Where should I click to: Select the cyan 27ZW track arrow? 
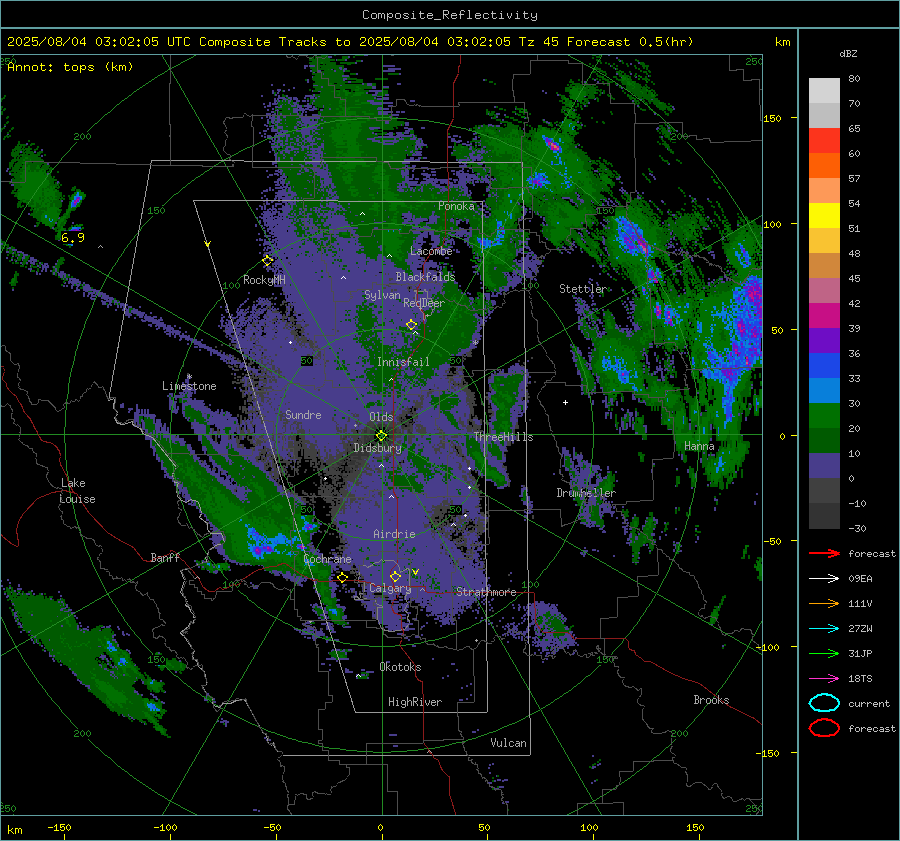(824, 629)
